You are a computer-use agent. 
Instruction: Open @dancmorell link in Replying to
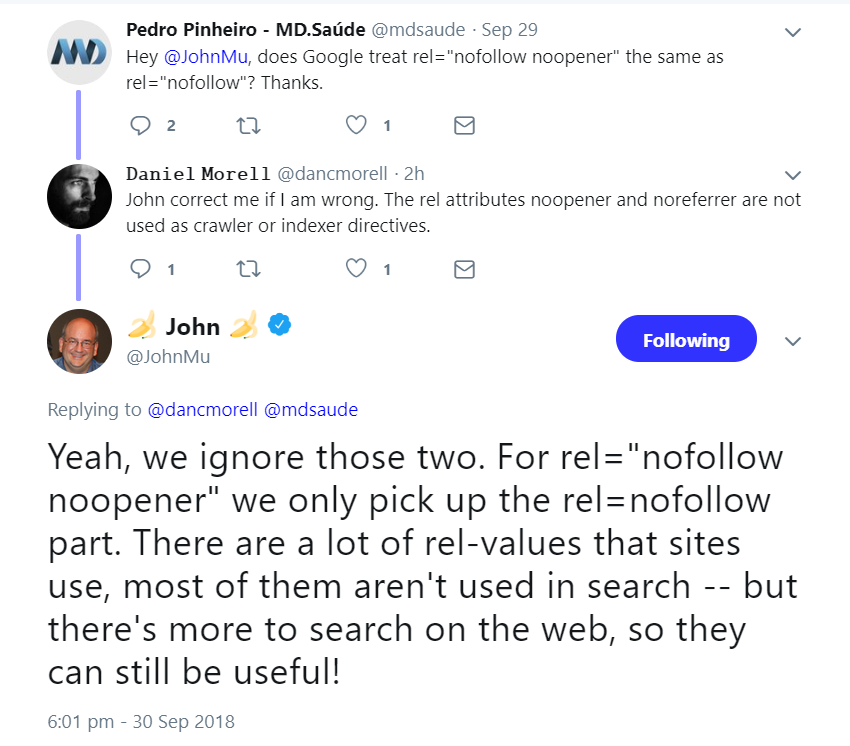click(203, 409)
